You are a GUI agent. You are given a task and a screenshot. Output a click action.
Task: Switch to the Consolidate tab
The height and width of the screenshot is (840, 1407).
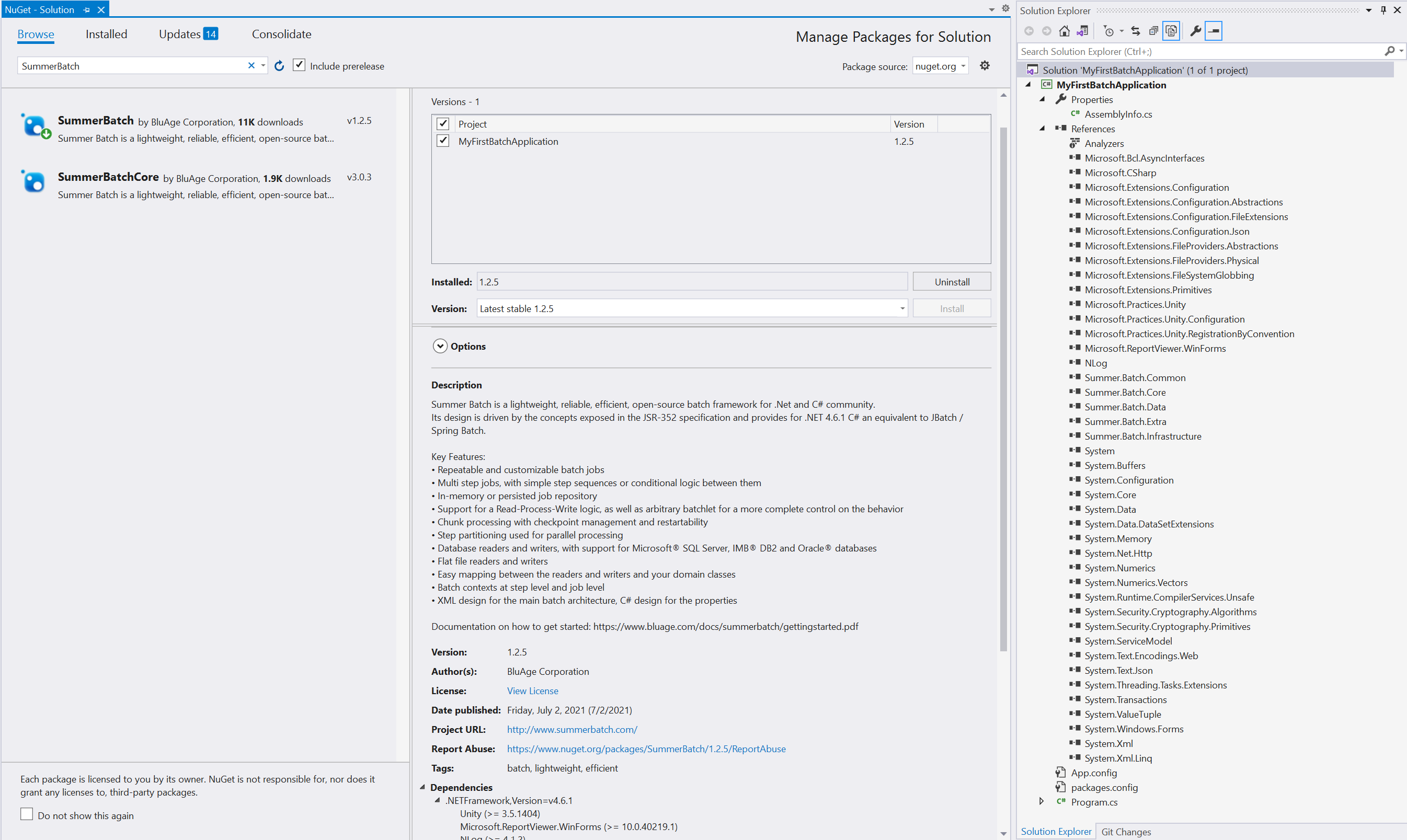[x=281, y=34]
